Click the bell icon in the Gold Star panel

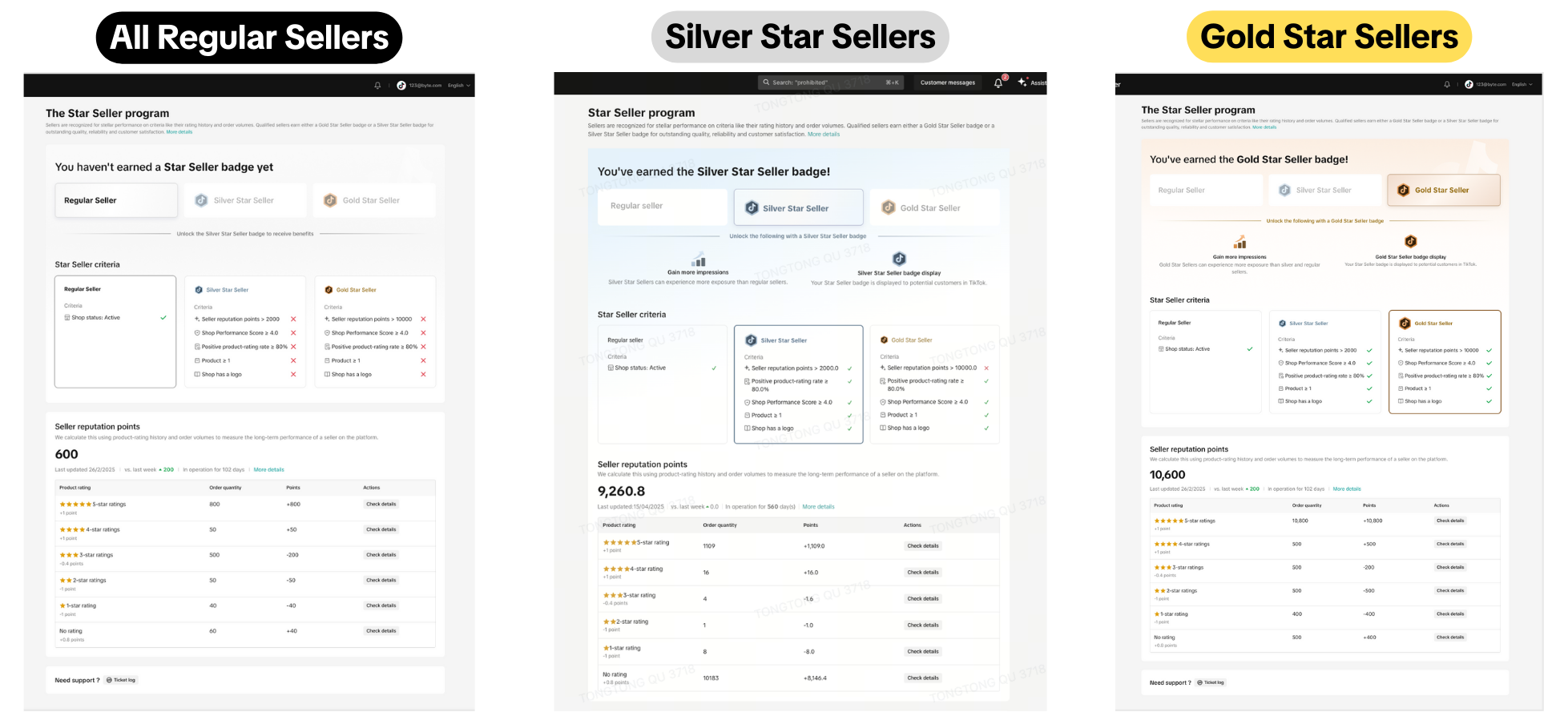point(1447,84)
